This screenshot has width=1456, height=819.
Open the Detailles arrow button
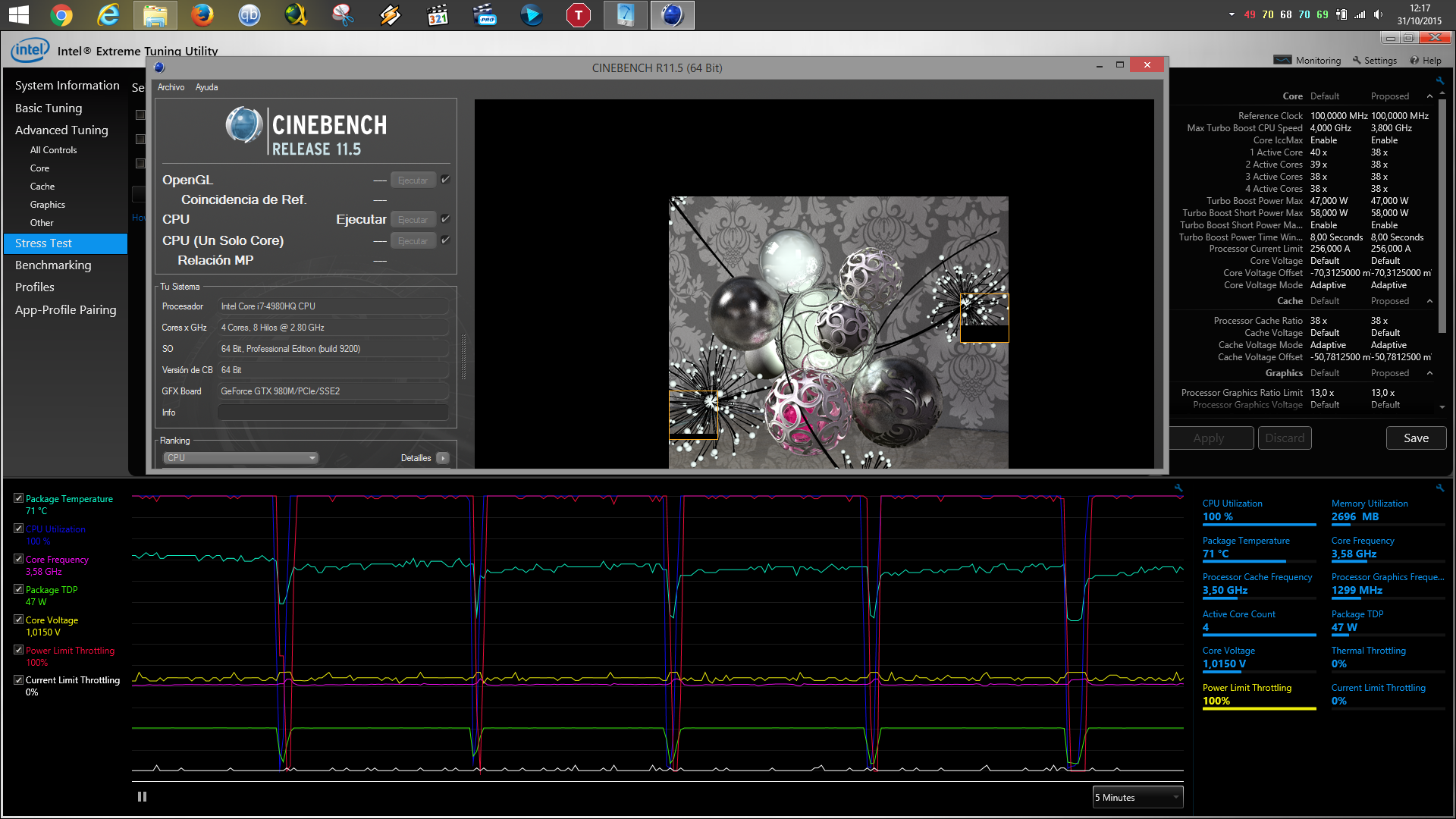(x=443, y=458)
